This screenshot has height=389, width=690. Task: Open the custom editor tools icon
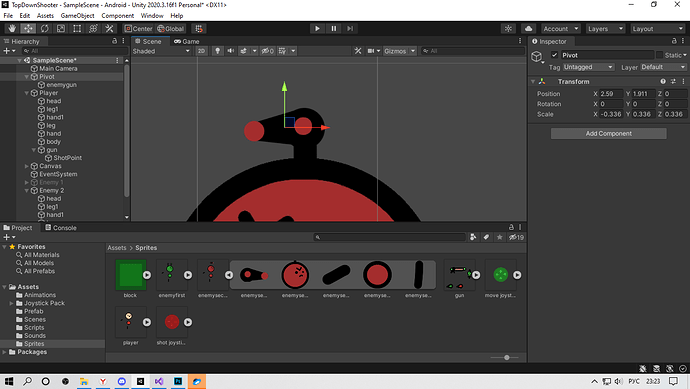pyautogui.click(x=110, y=29)
